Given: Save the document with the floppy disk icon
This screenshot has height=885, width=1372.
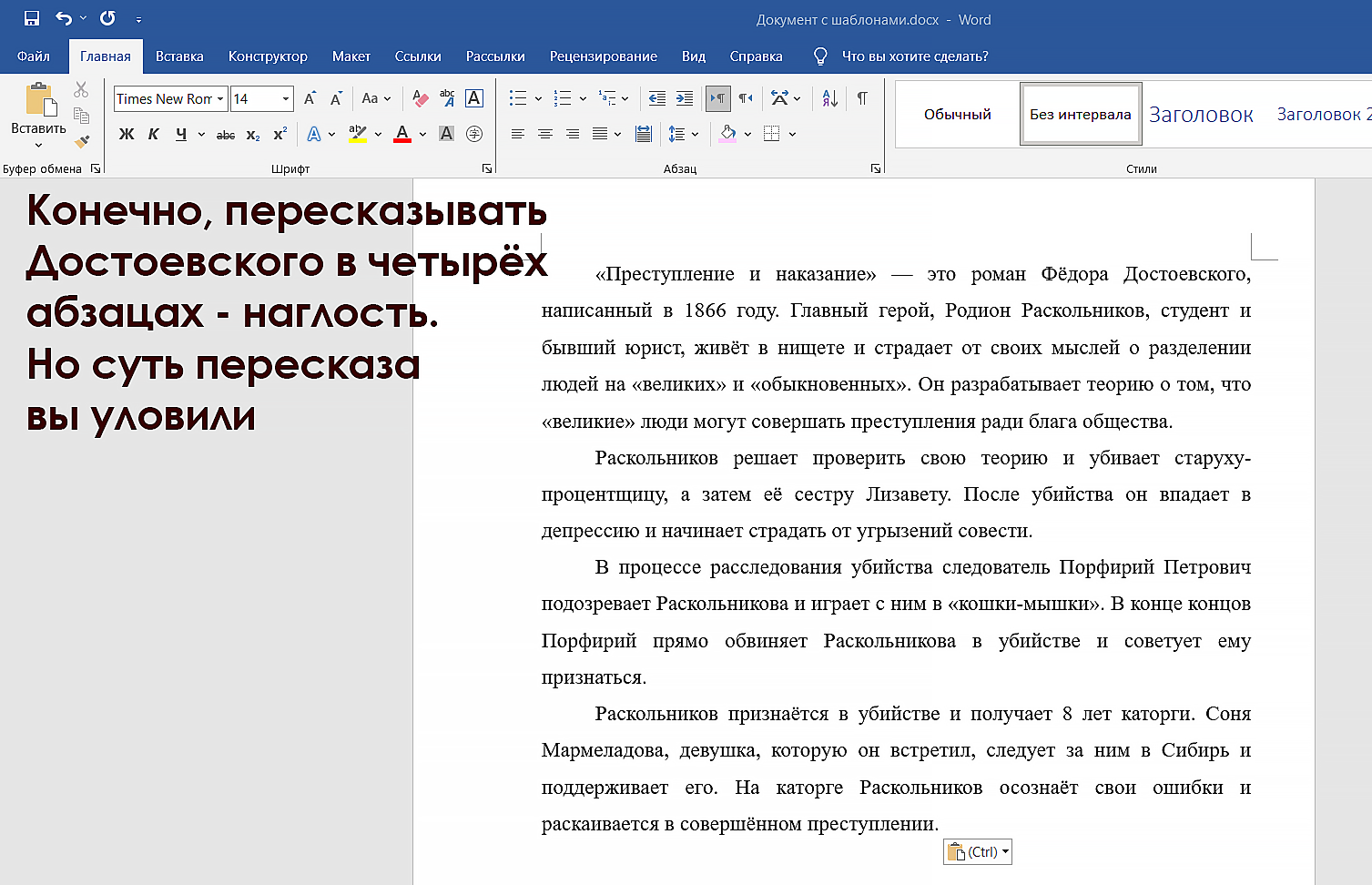Looking at the screenshot, I should click(32, 18).
